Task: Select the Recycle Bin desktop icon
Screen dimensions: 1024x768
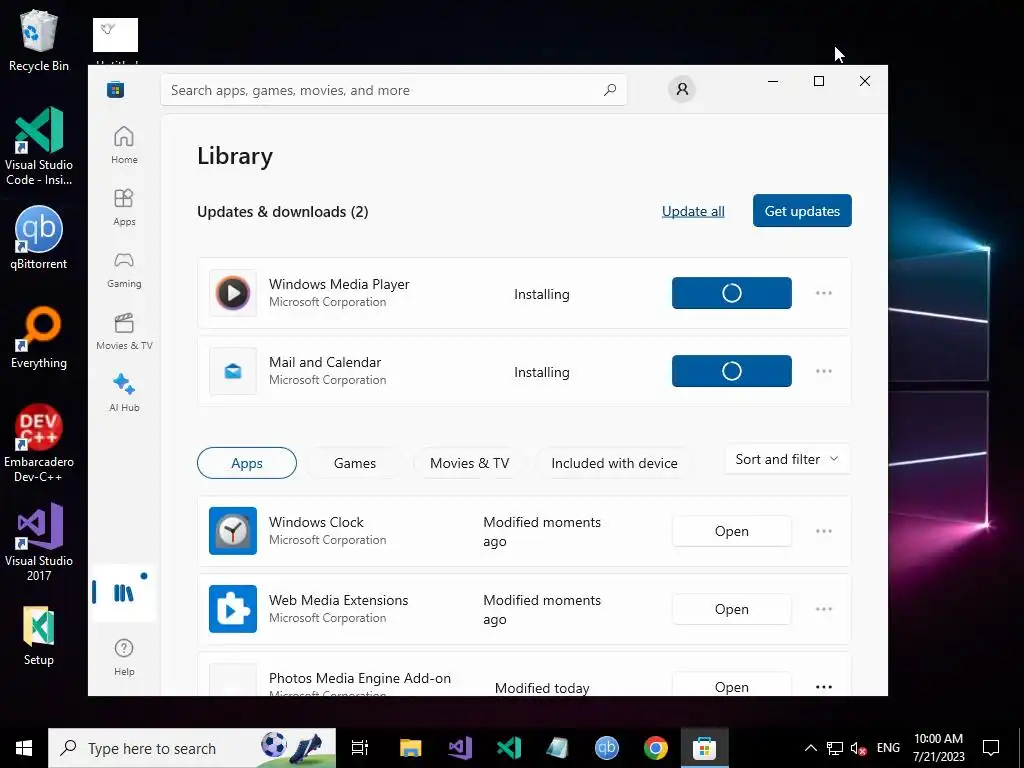Action: tap(39, 42)
